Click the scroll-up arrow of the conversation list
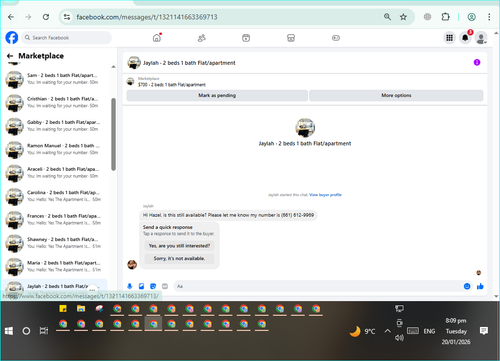 pyautogui.click(x=113, y=67)
